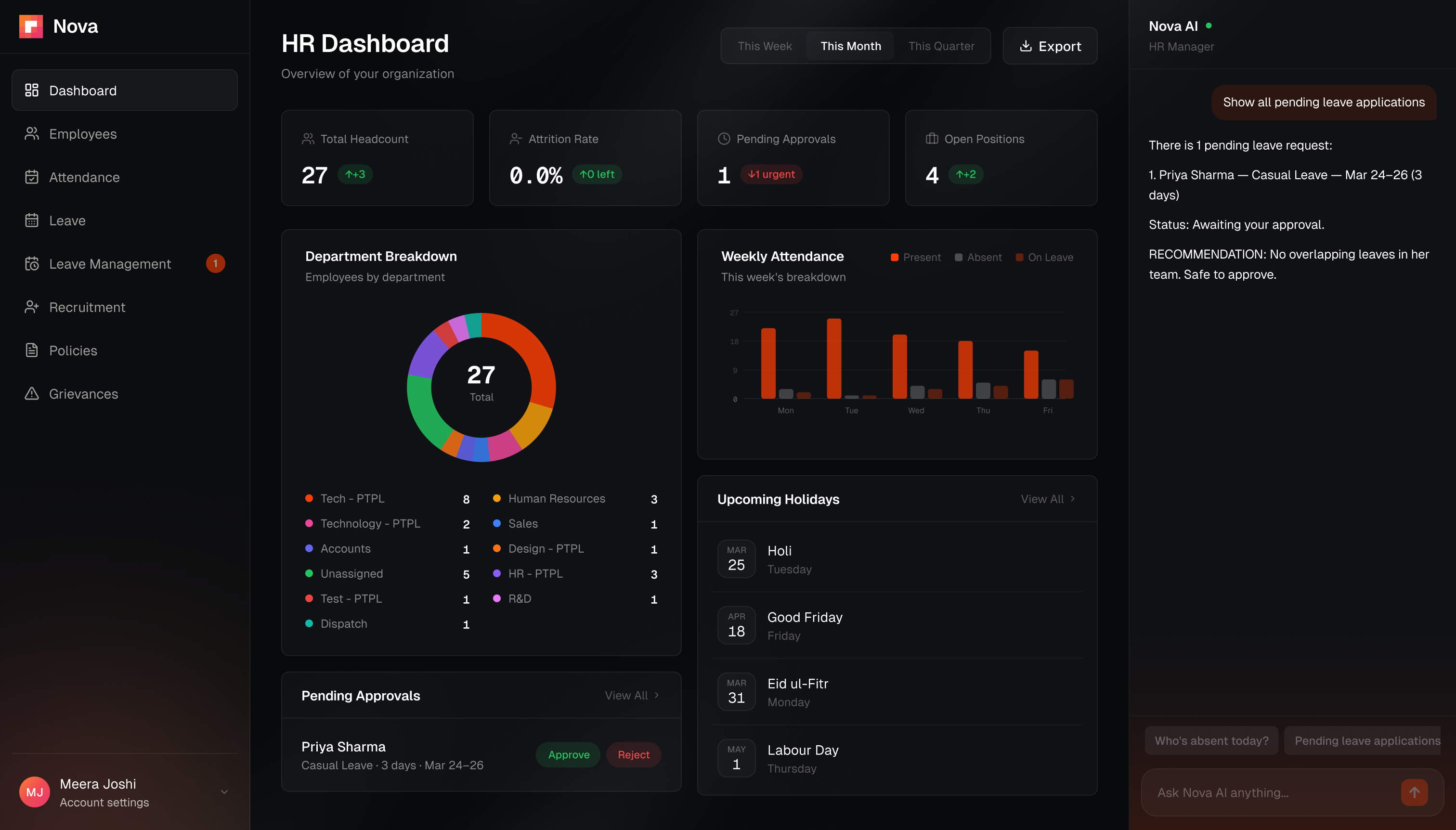The width and height of the screenshot is (1456, 830).
Task: Approve Priya Sharma's leave request
Action: click(568, 755)
